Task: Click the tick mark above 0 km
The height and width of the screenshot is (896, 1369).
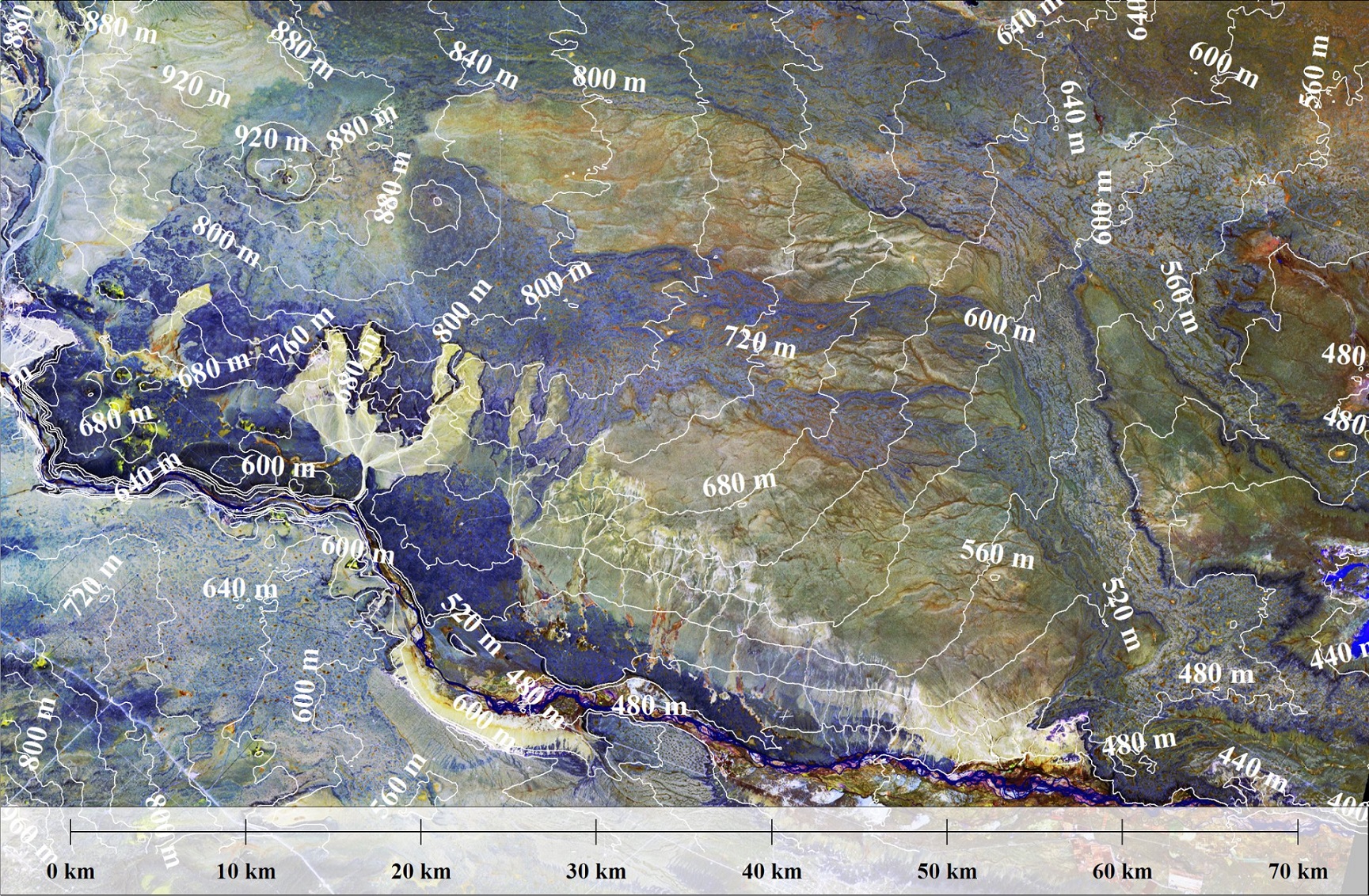Action: (x=70, y=832)
